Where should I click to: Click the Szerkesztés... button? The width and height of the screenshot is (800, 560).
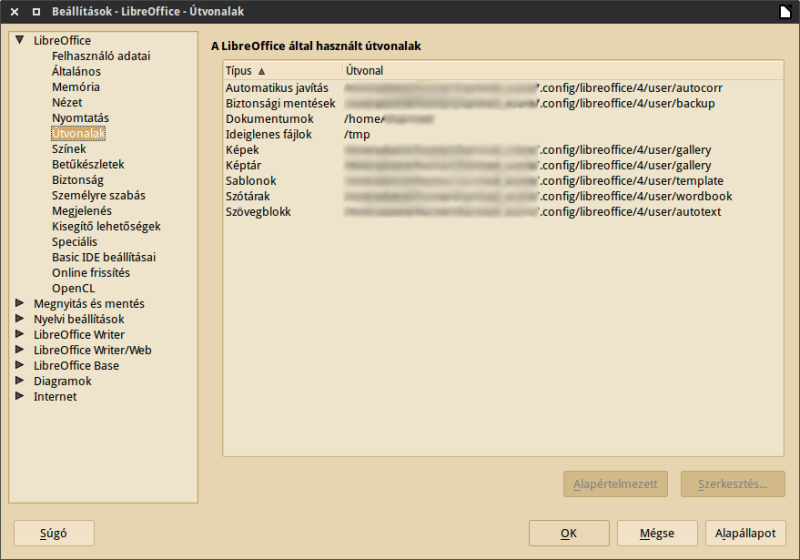[x=733, y=484]
